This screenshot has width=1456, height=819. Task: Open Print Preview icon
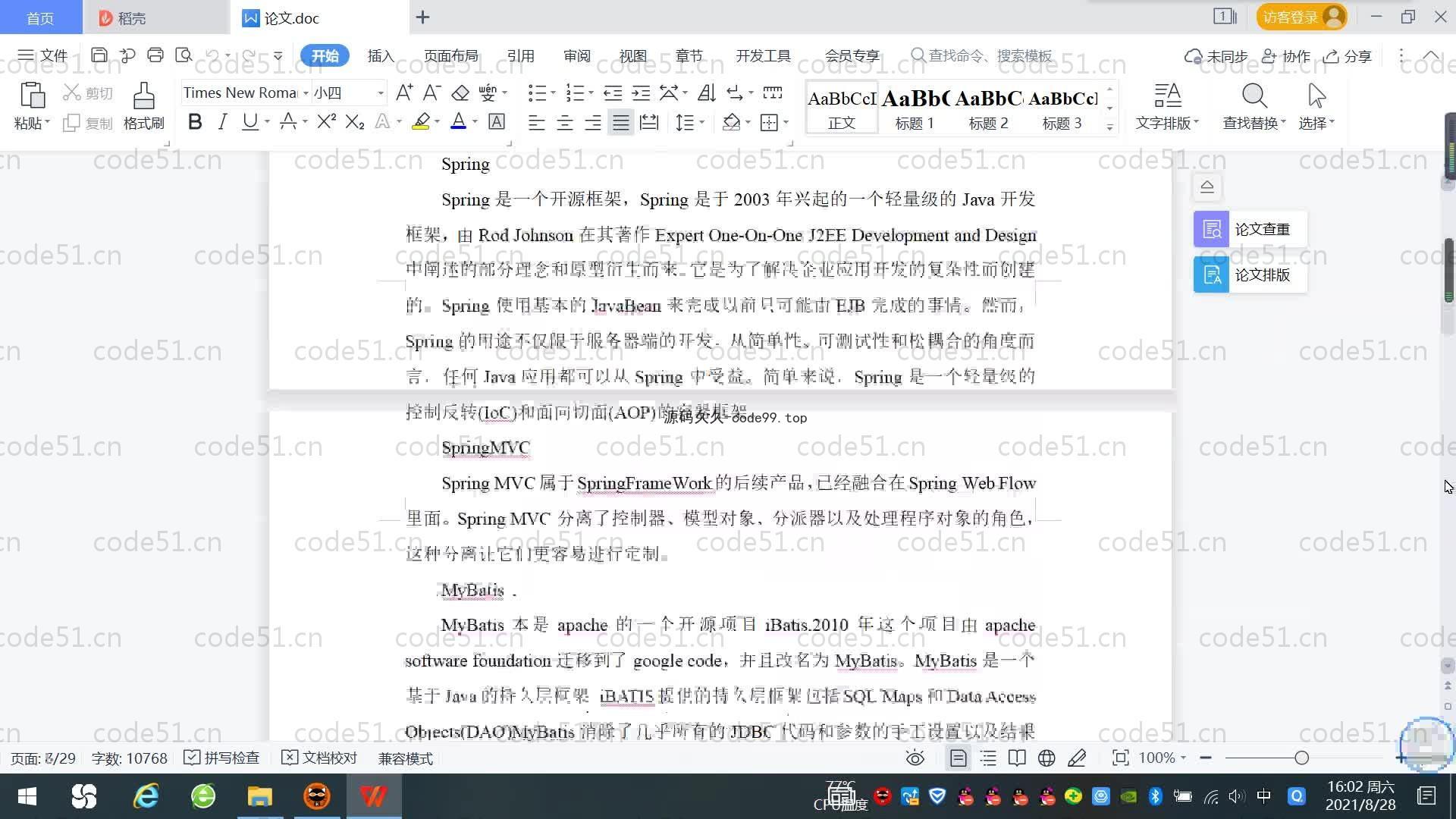(x=184, y=55)
